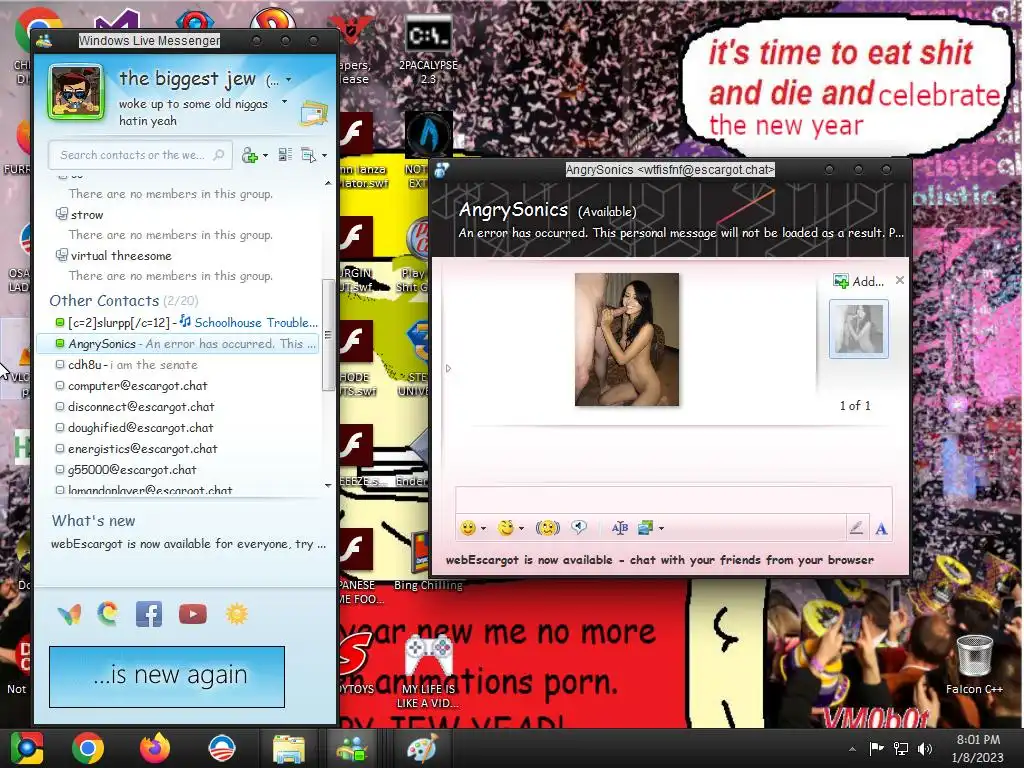Open the dropdown arrow beside Show menu
The height and width of the screenshot is (768, 1024).
325,155
